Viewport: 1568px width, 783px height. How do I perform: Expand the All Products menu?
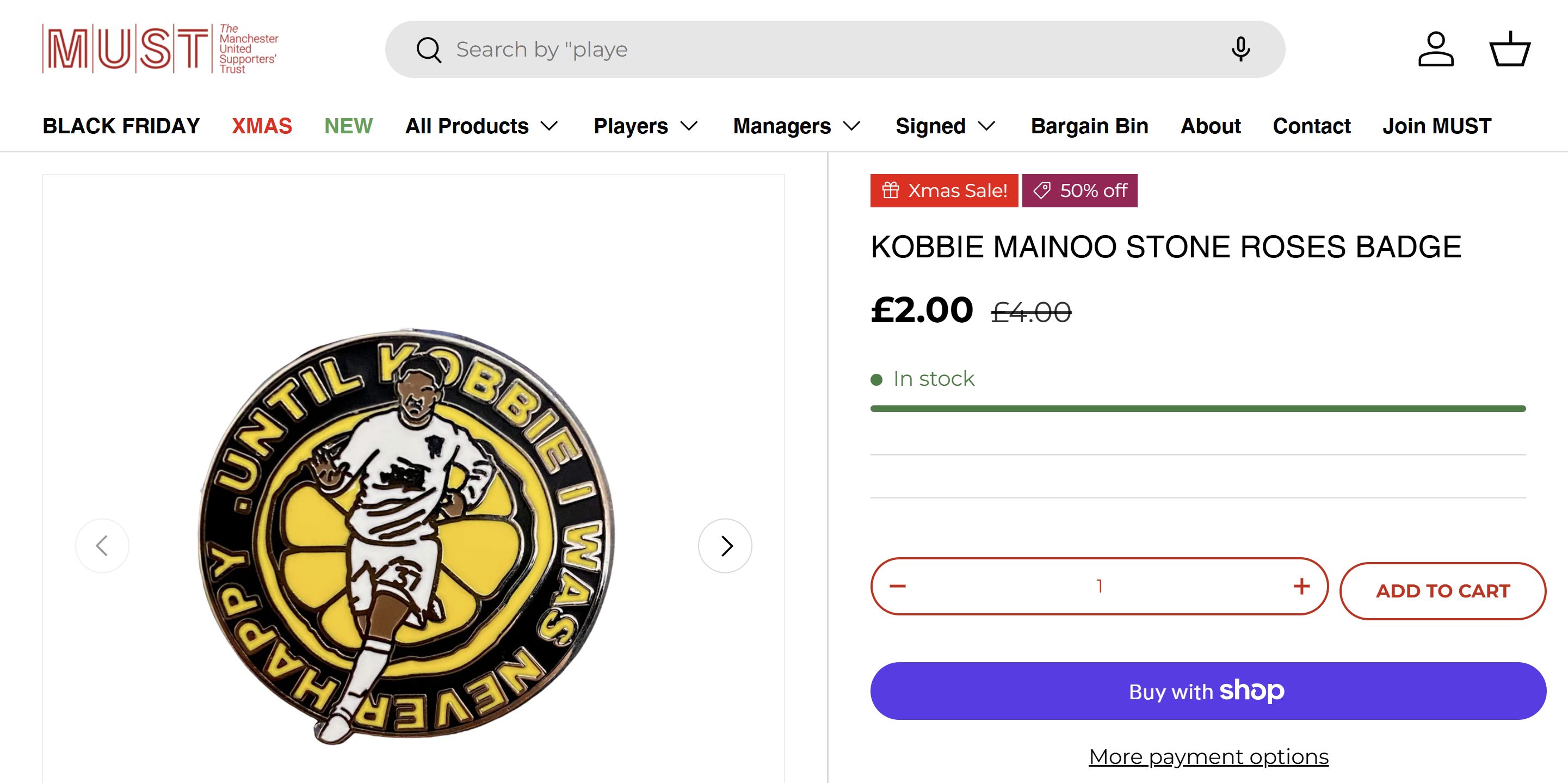coord(481,126)
